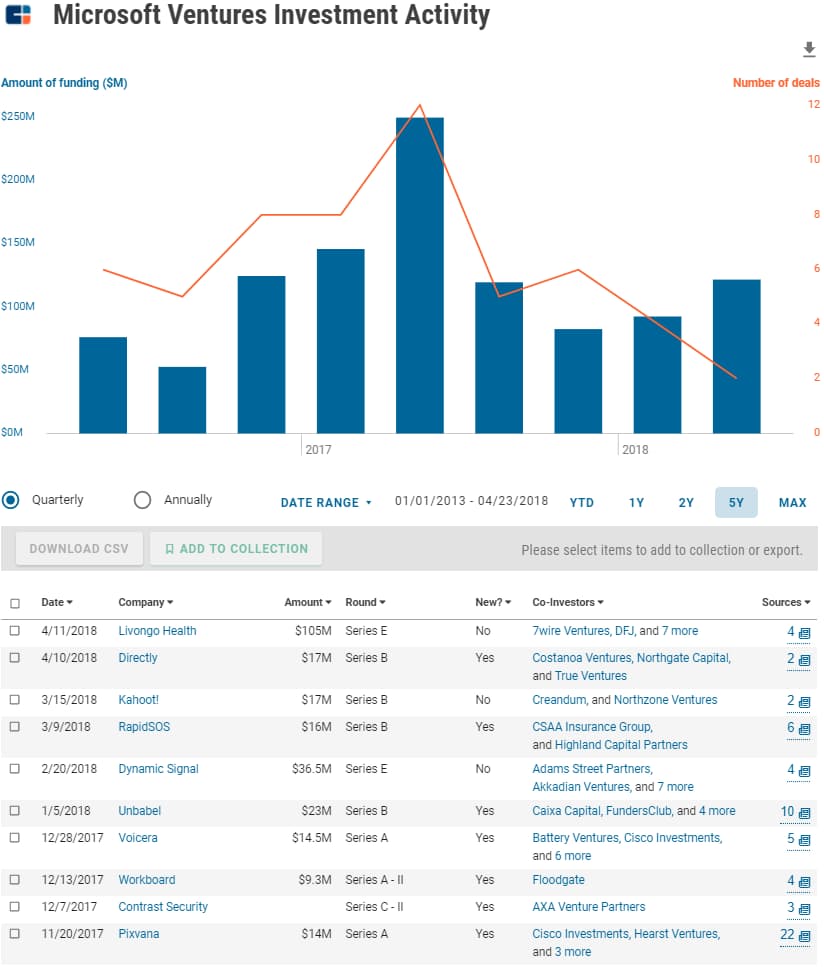Open sources icon for RapidSOS row
Image resolution: width=824 pixels, height=967 pixels.
point(805,728)
